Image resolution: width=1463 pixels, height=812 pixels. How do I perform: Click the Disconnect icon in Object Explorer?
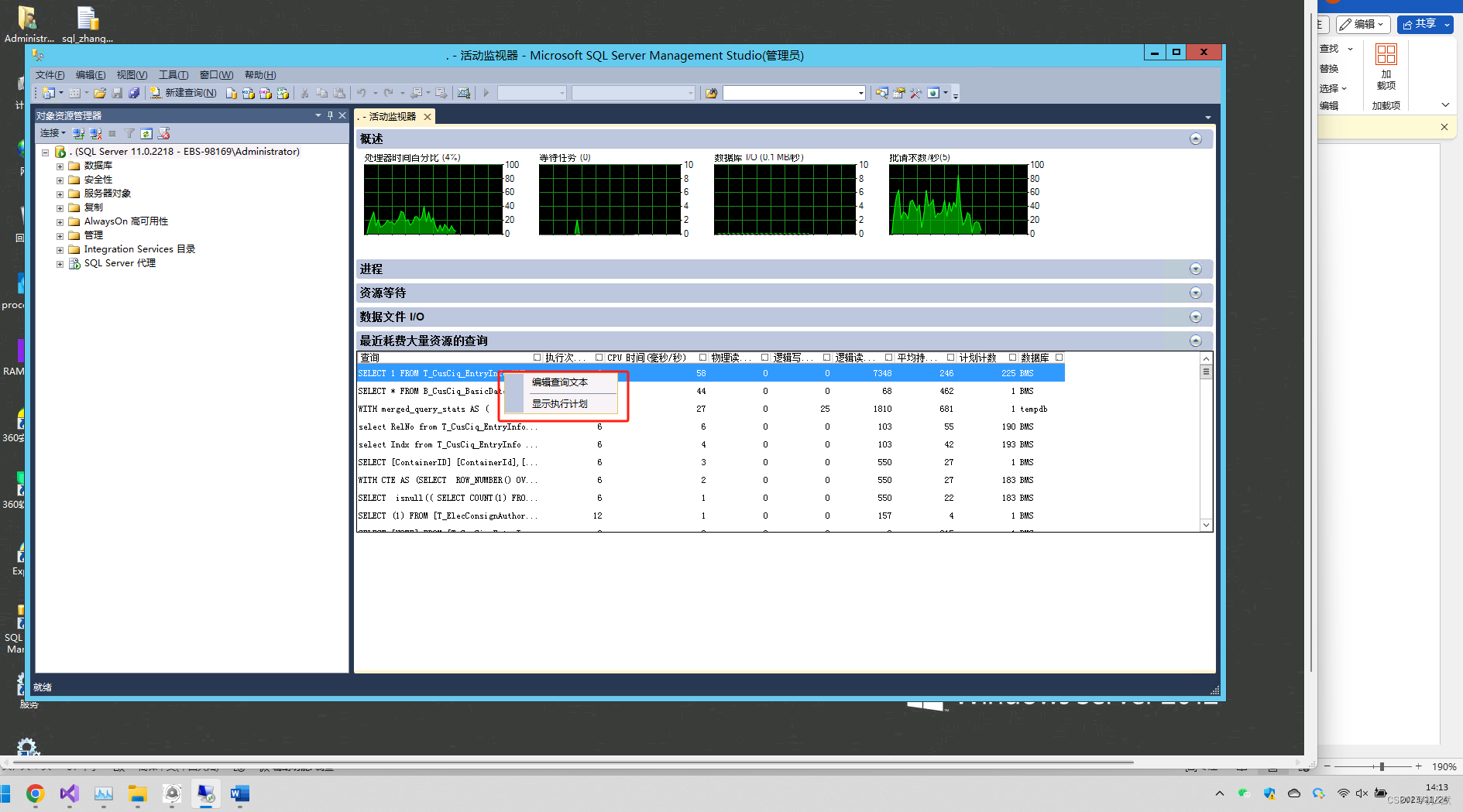pyautogui.click(x=95, y=133)
